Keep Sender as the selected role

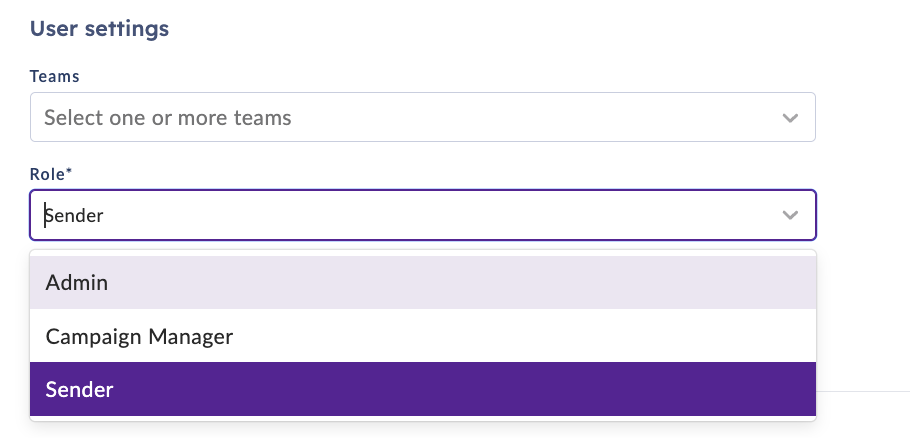click(x=423, y=389)
